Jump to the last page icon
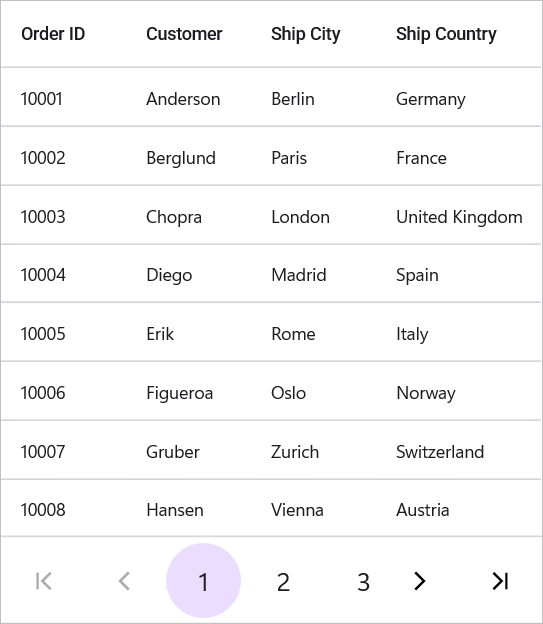543x624 pixels. [x=500, y=581]
